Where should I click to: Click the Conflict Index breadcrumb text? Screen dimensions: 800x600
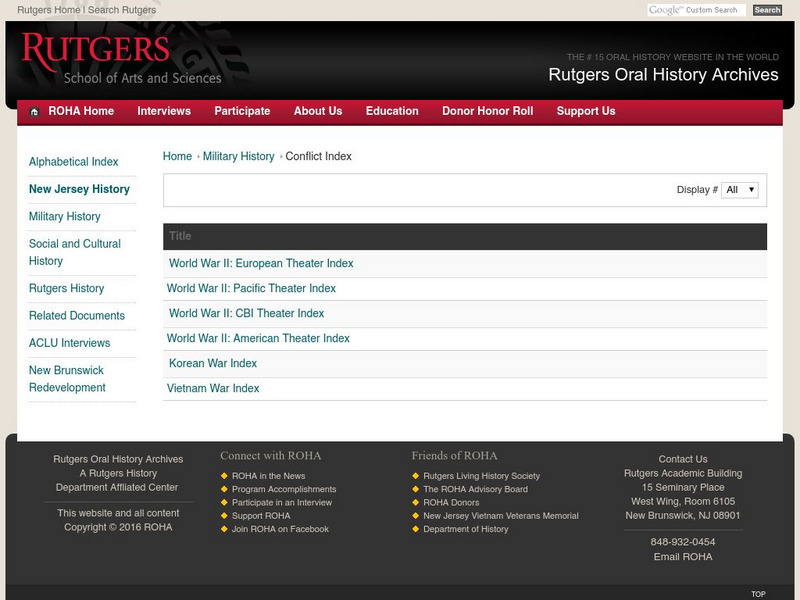(318, 156)
